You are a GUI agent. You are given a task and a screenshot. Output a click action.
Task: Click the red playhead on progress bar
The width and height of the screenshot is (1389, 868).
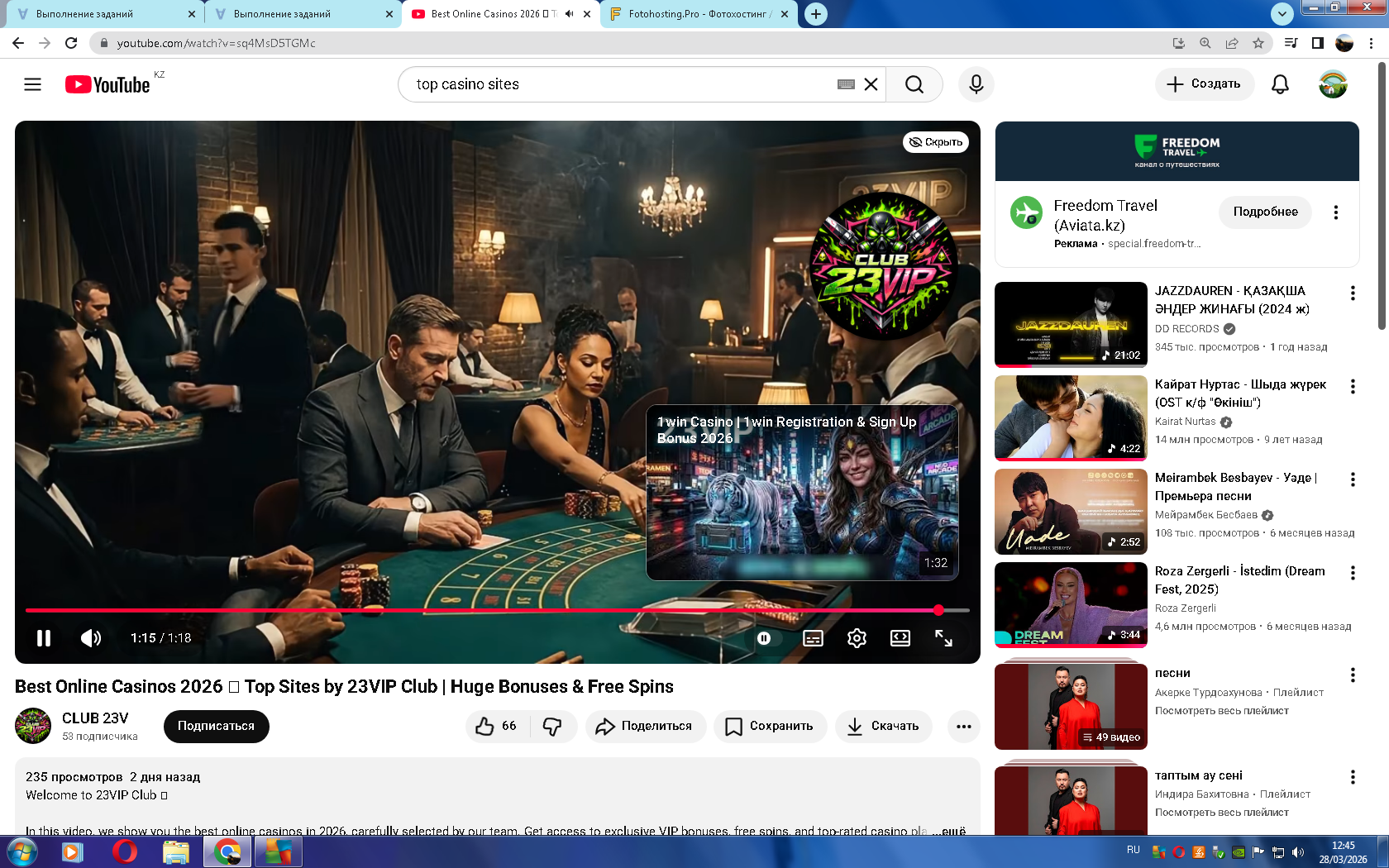(x=938, y=610)
